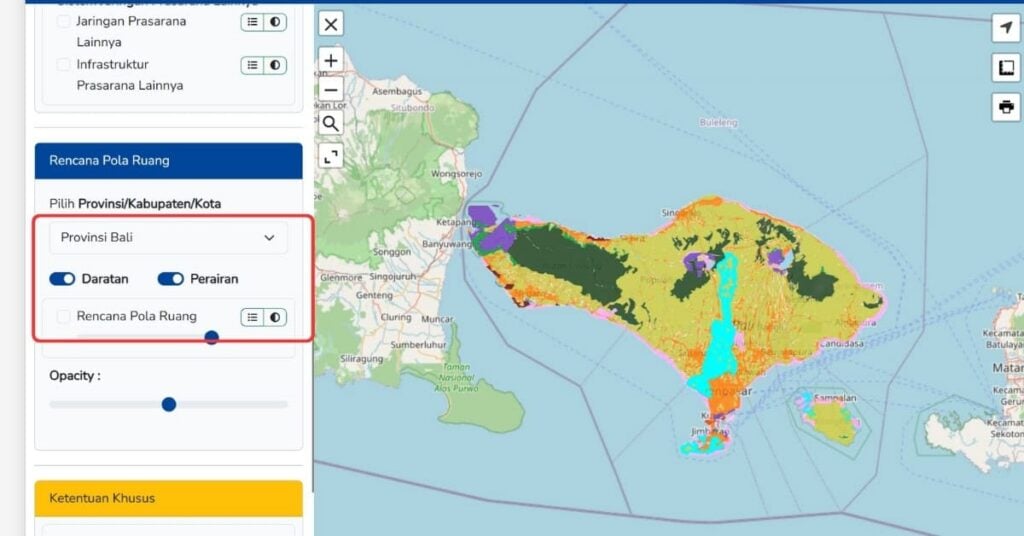
Task: Click the Asembagus label on the map
Action: 397,91
